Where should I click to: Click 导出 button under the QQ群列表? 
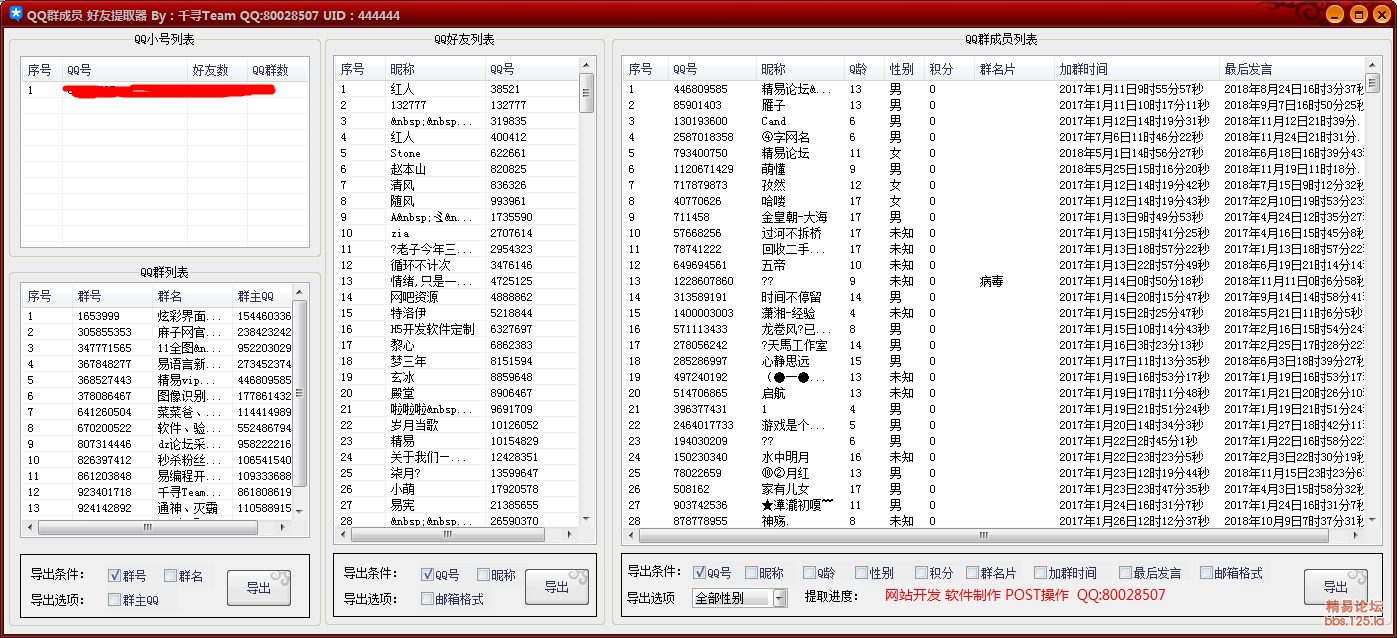tap(259, 588)
